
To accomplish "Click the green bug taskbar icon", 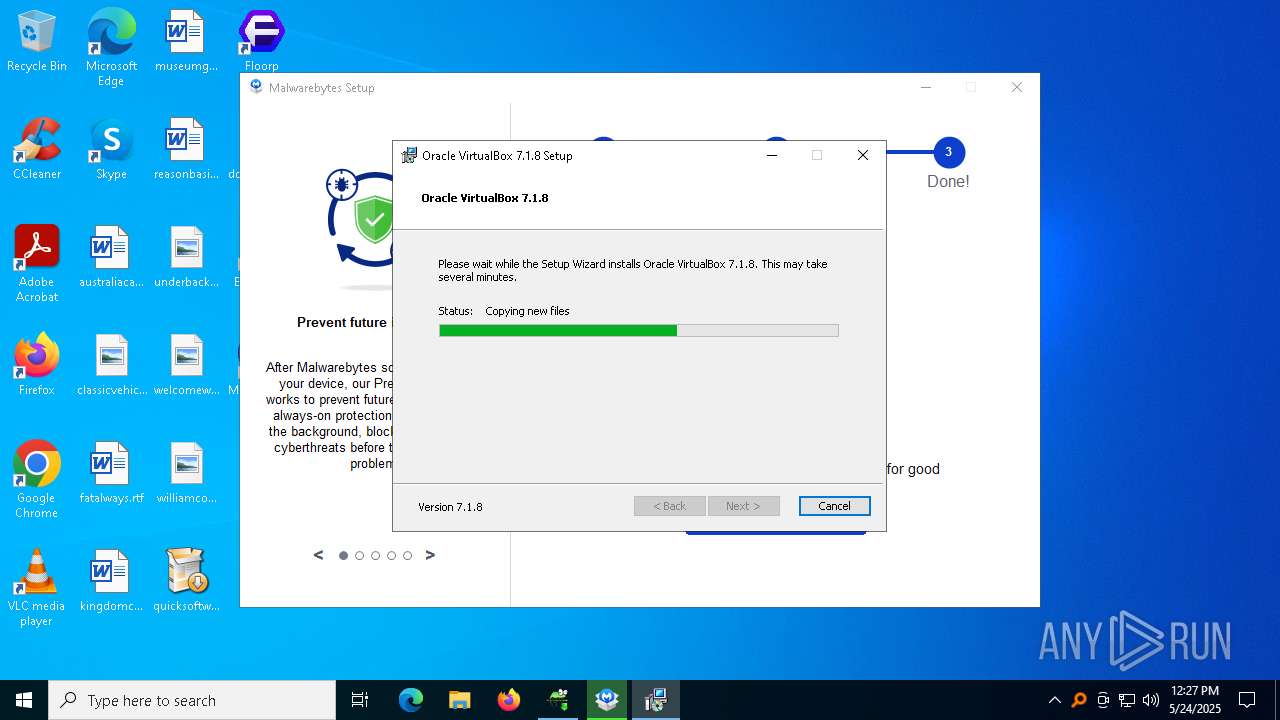I will coord(558,700).
